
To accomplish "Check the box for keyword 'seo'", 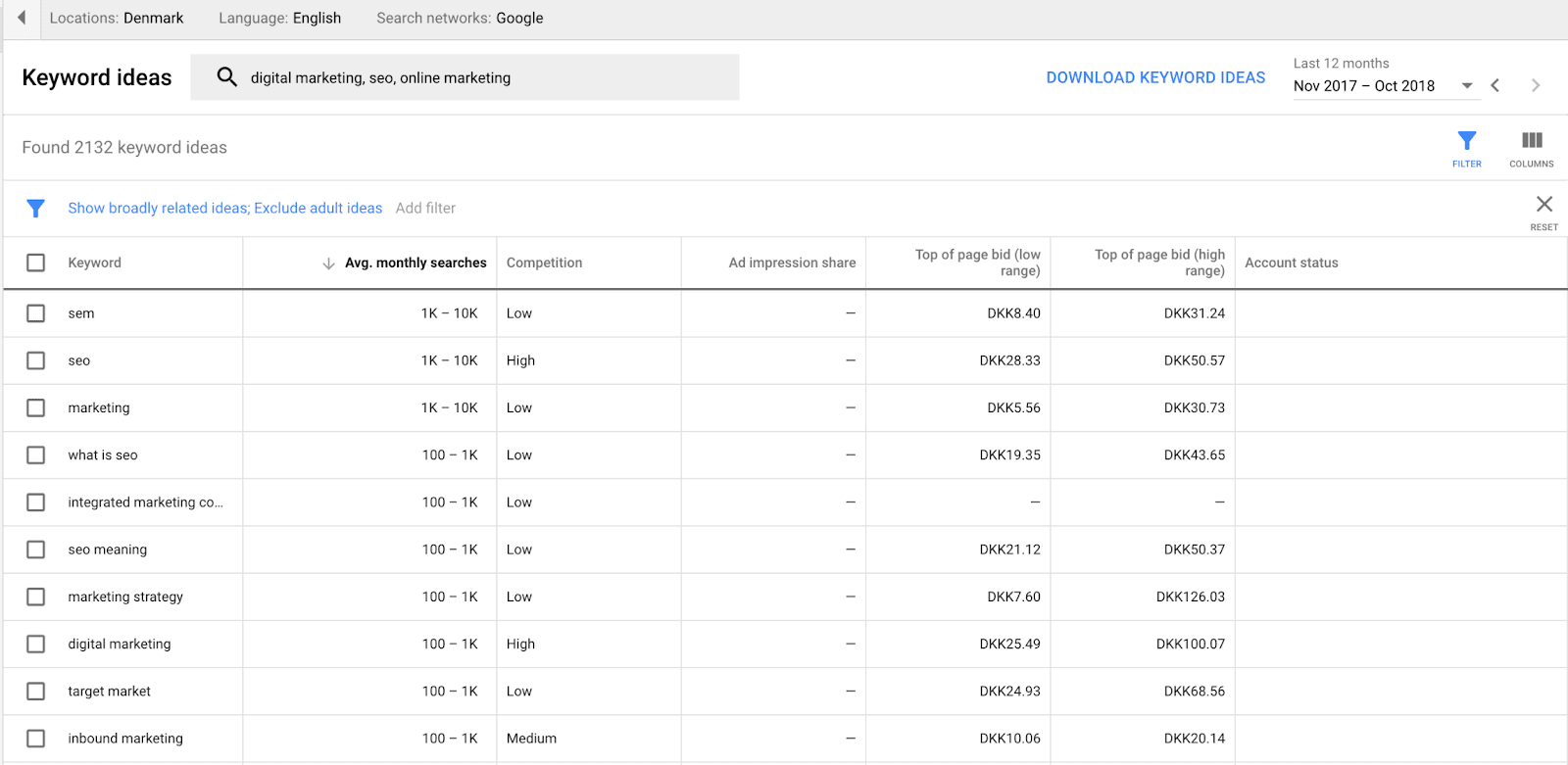I will [x=36, y=360].
